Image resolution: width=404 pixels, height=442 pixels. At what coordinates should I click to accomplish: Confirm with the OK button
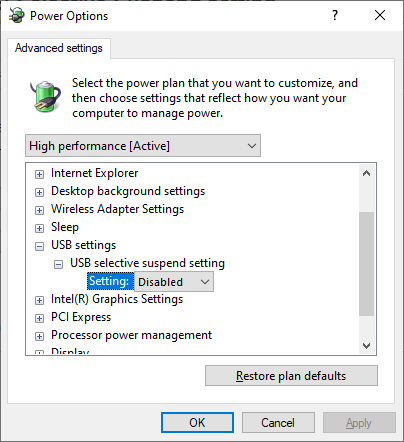point(197,423)
